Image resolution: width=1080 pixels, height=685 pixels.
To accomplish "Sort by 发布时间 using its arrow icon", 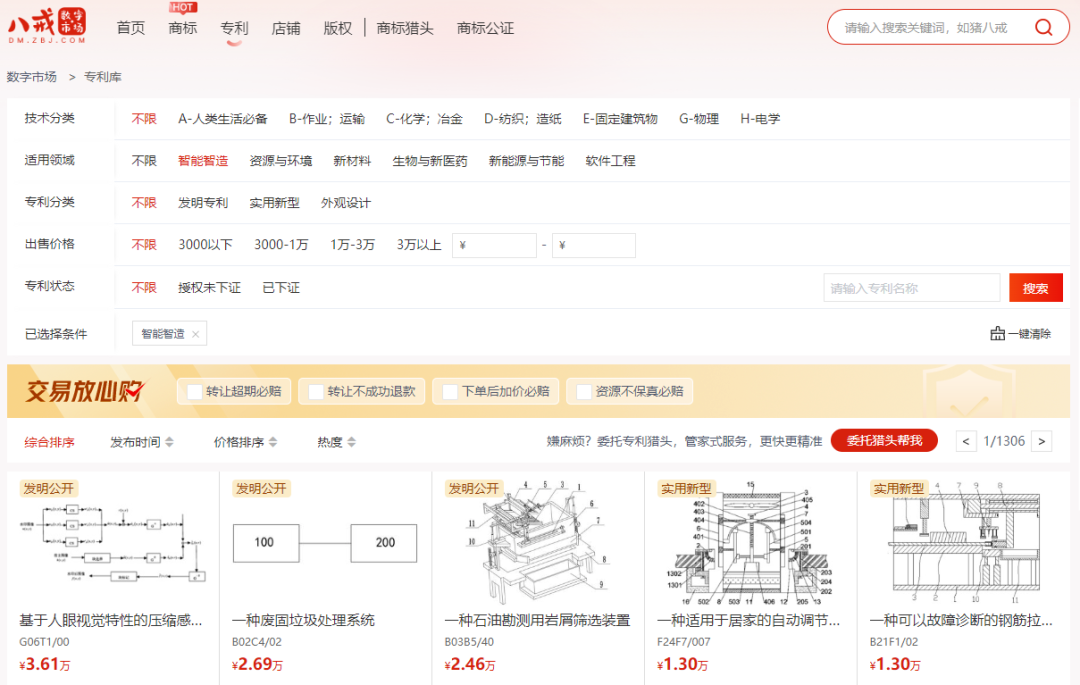I will tap(170, 442).
